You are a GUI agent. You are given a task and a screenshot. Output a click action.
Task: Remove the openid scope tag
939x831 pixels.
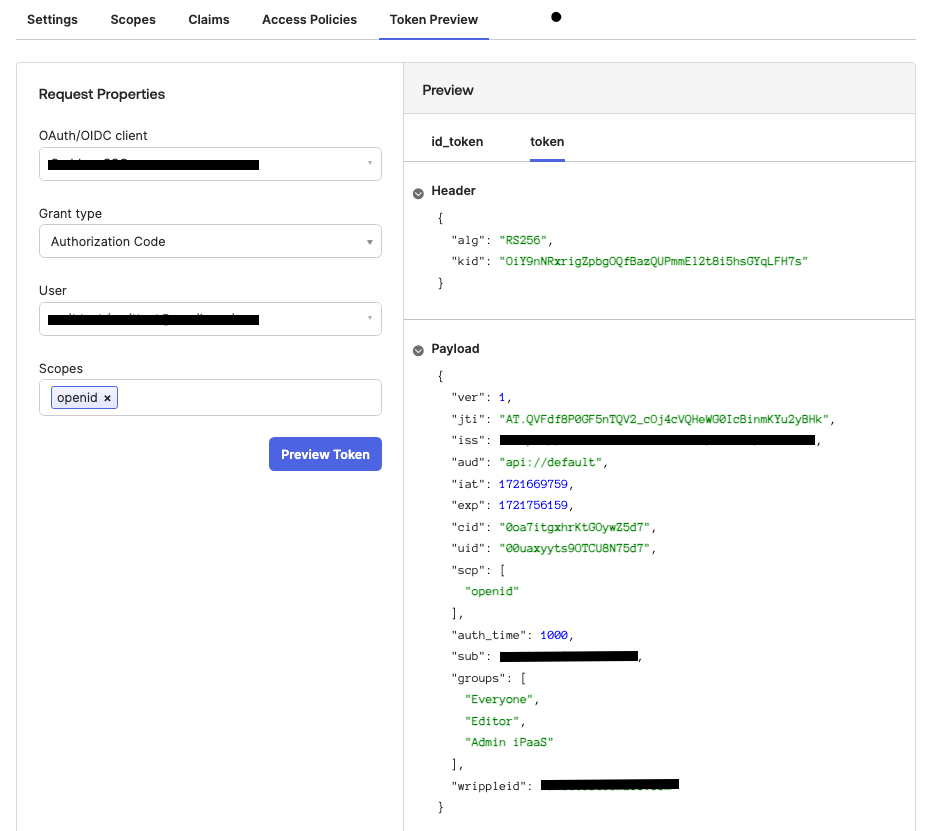click(x=107, y=398)
